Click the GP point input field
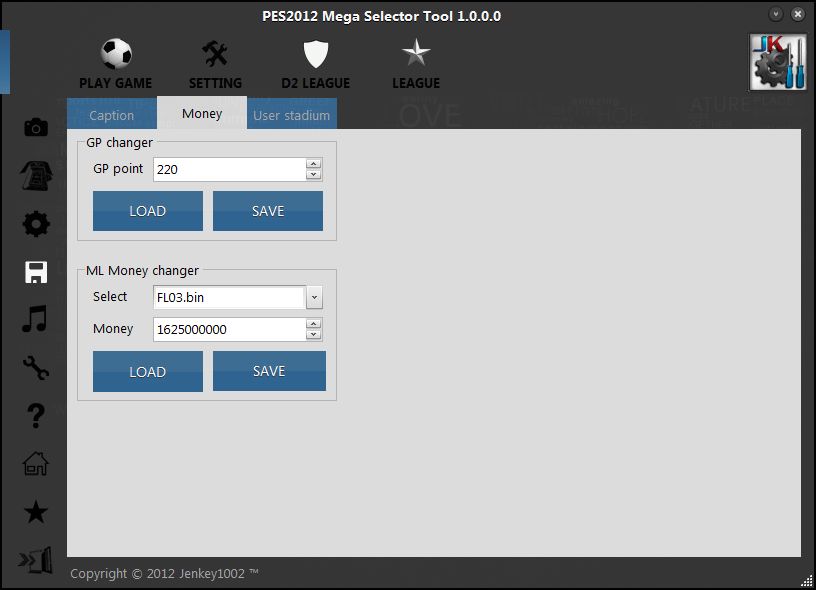The width and height of the screenshot is (816, 590). pos(229,169)
